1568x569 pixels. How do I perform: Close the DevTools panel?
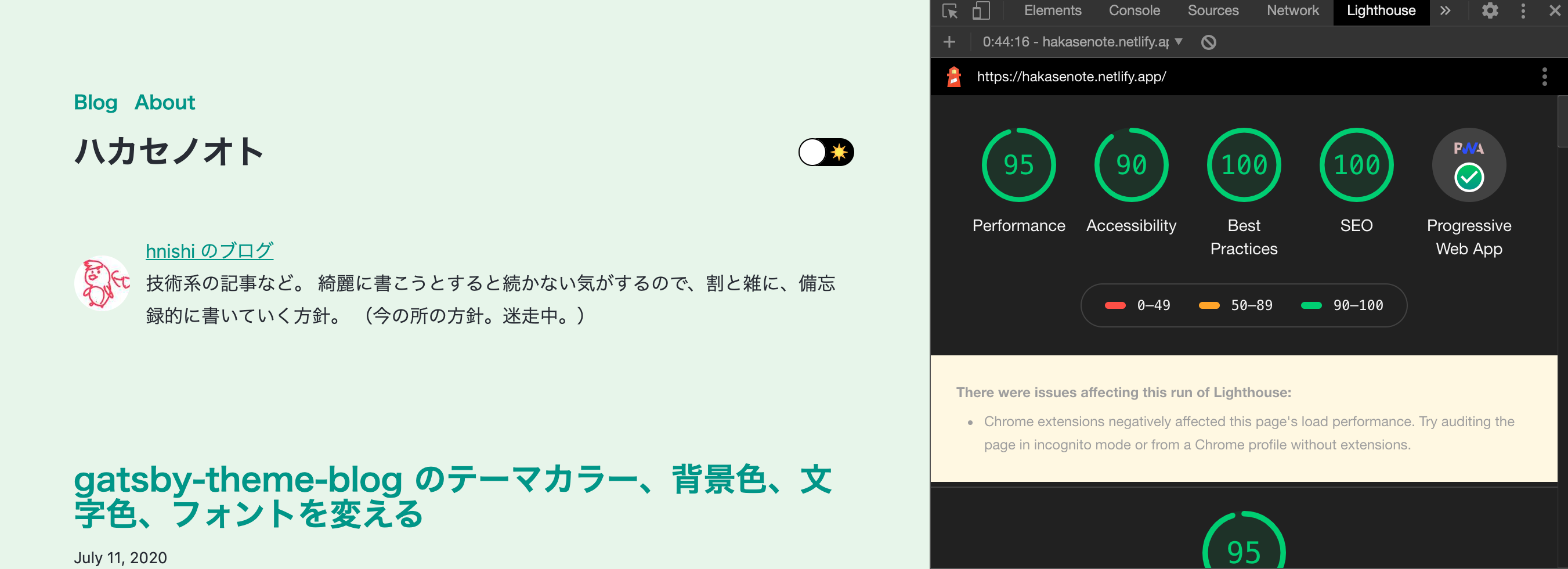pos(1555,11)
